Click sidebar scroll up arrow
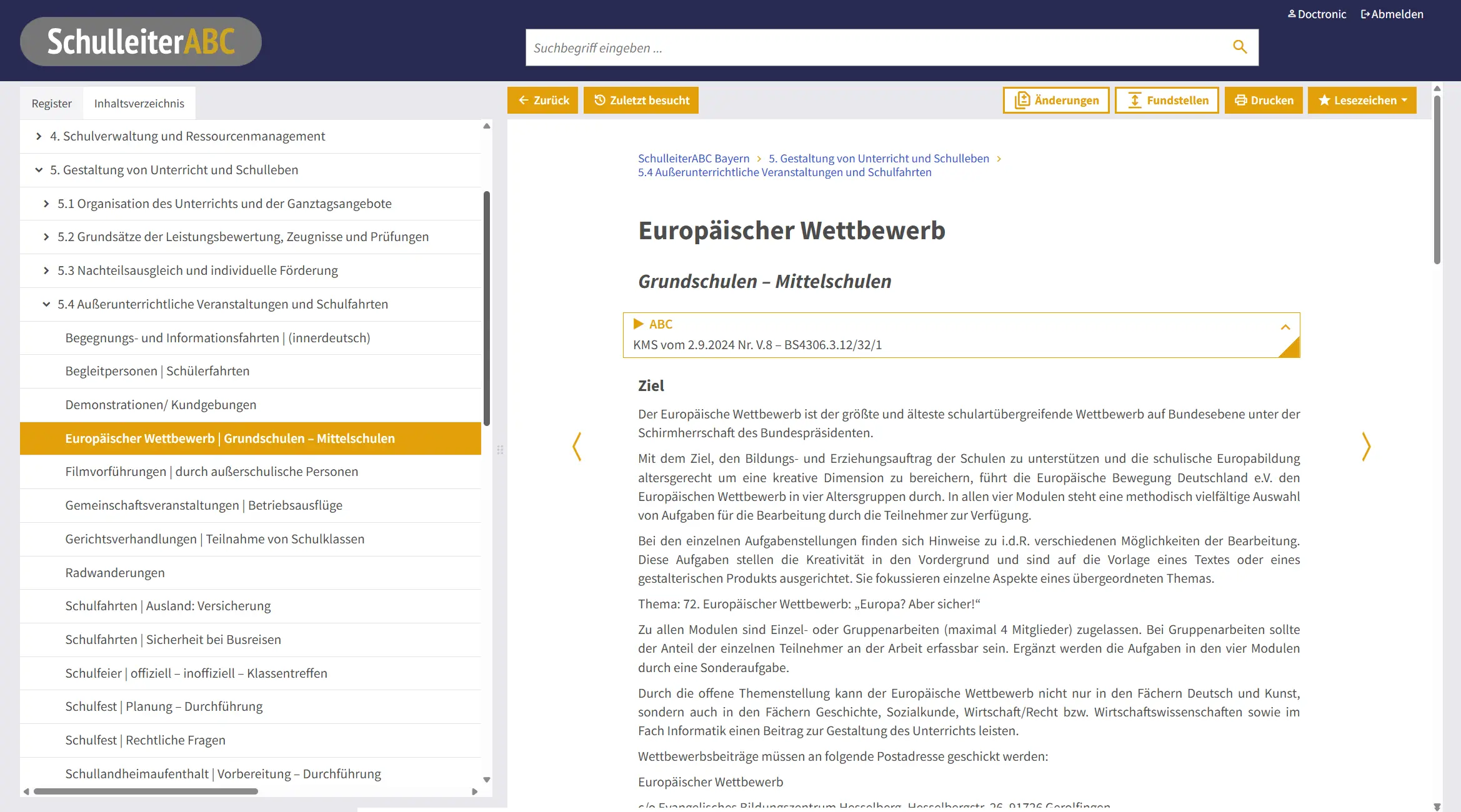1461x812 pixels. point(487,126)
